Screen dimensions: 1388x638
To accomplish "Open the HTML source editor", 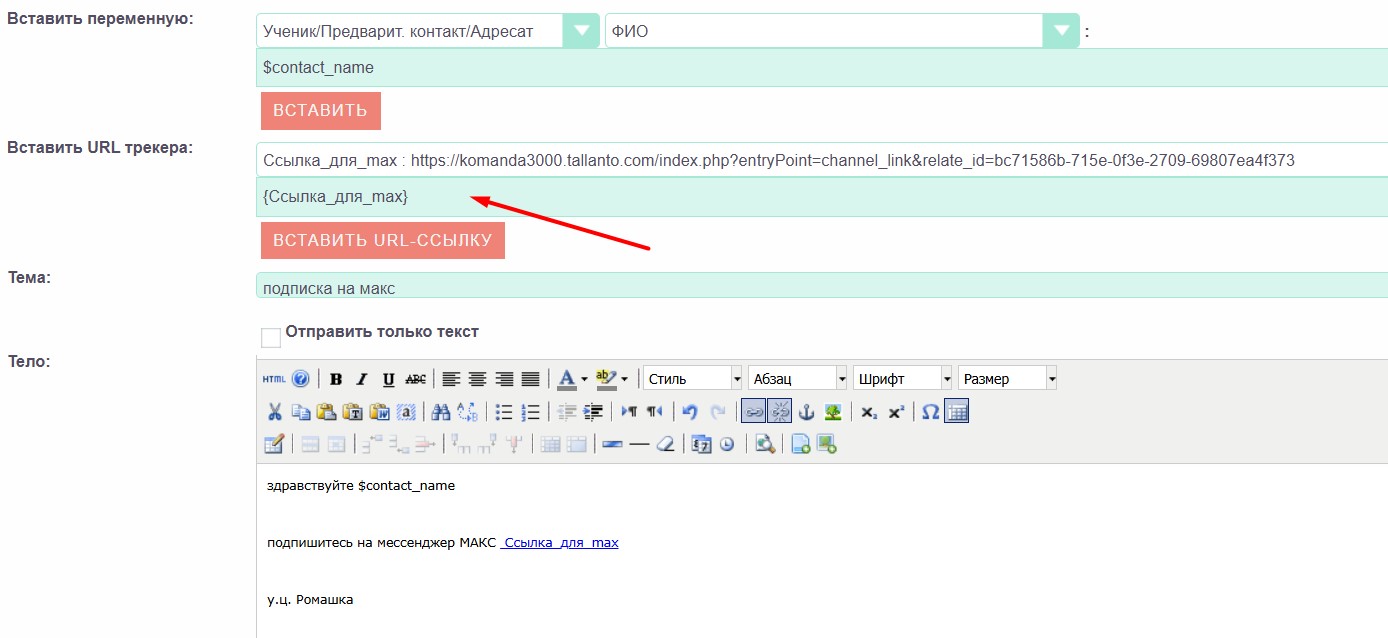I will 273,379.
